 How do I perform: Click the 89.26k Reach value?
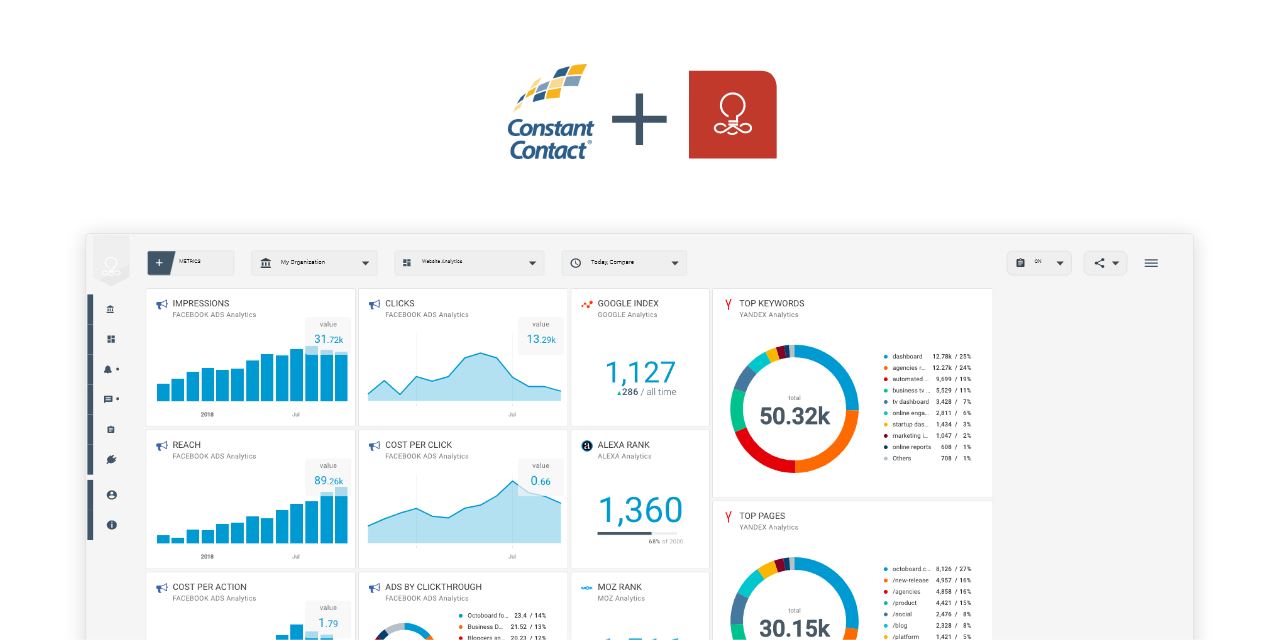(x=328, y=481)
